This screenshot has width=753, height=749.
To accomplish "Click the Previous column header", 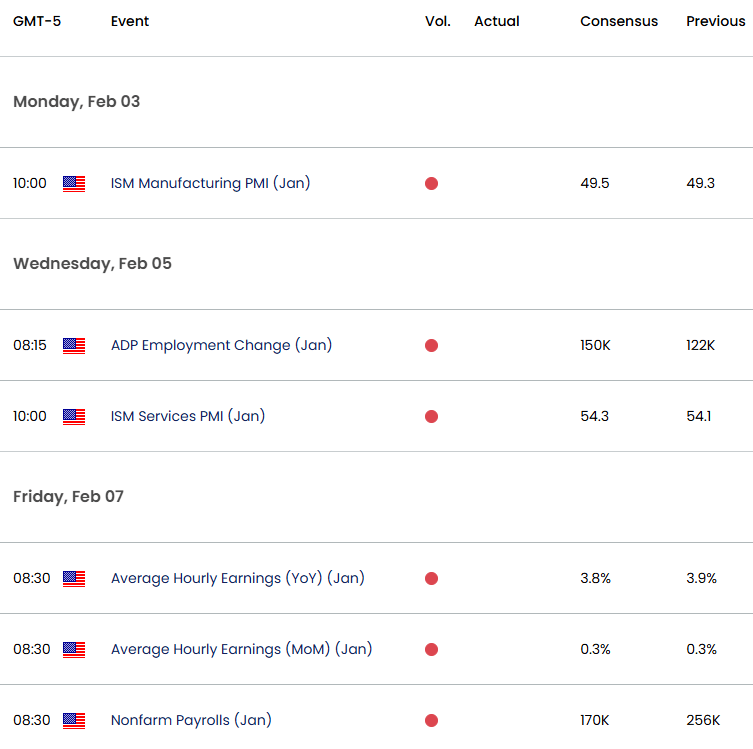I will 715,21.
